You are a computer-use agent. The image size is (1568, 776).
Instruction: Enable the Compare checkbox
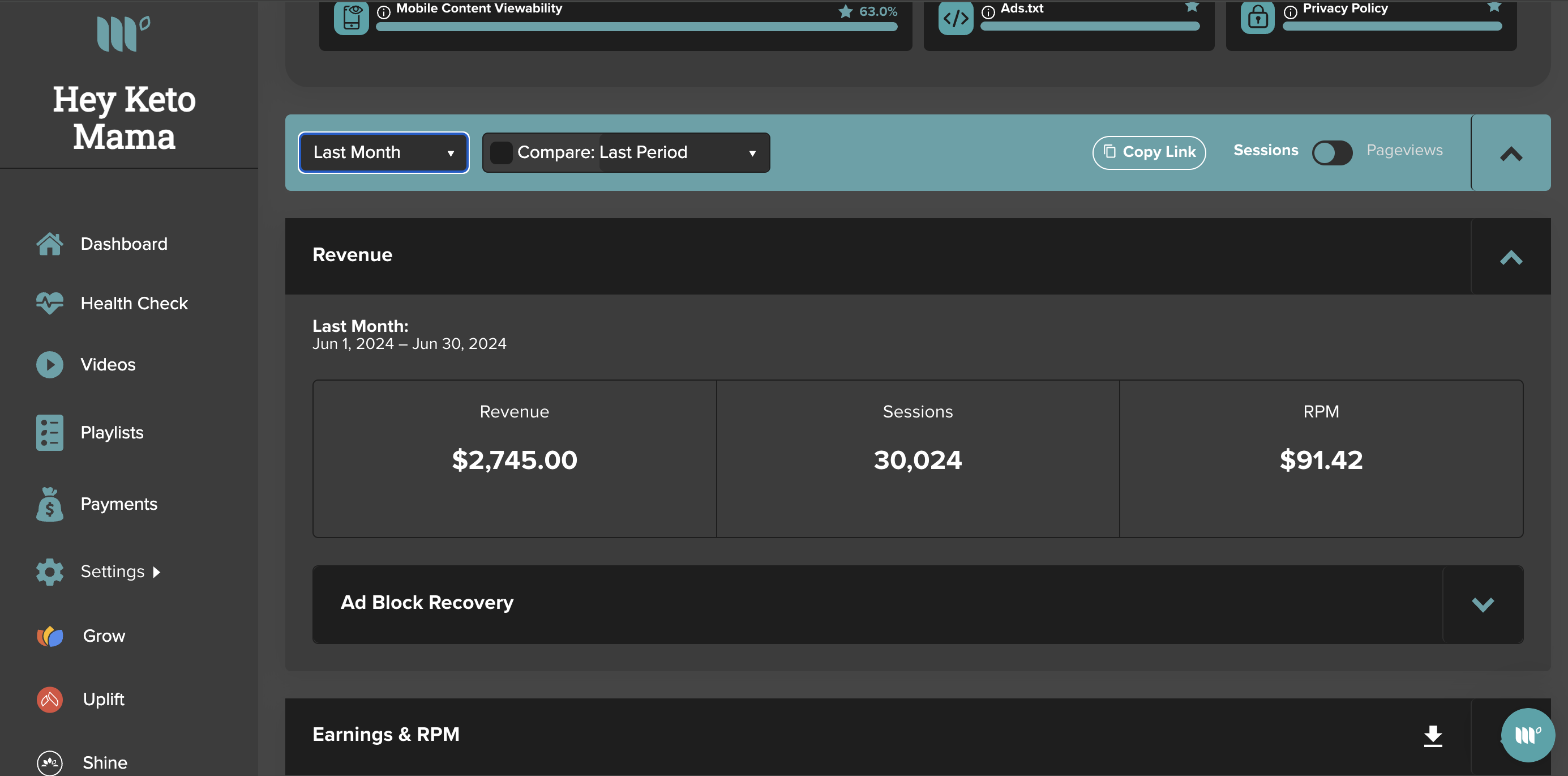point(501,152)
